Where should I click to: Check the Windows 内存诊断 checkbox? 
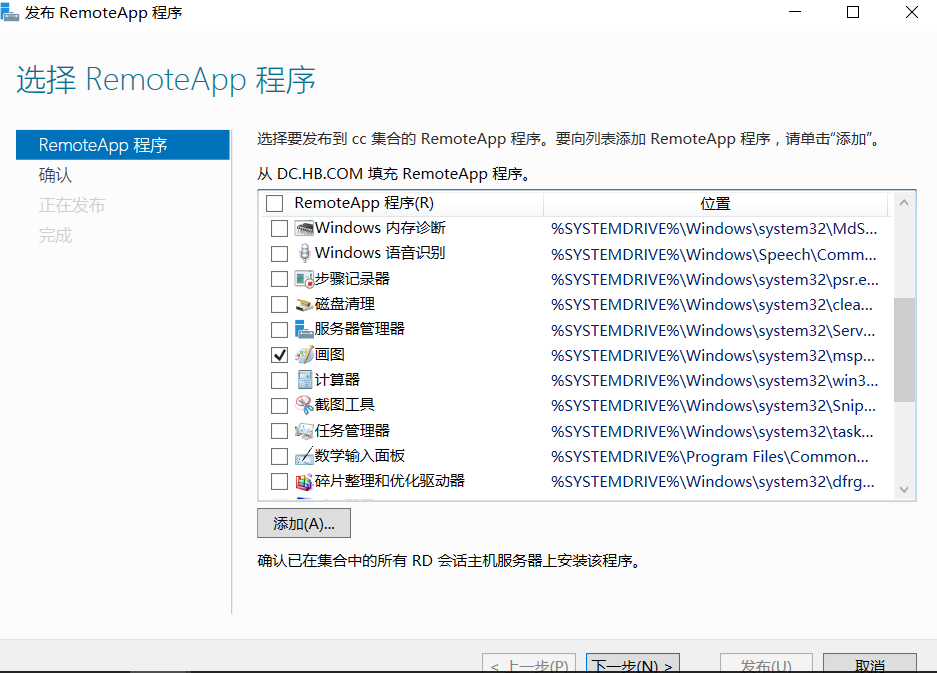279,228
